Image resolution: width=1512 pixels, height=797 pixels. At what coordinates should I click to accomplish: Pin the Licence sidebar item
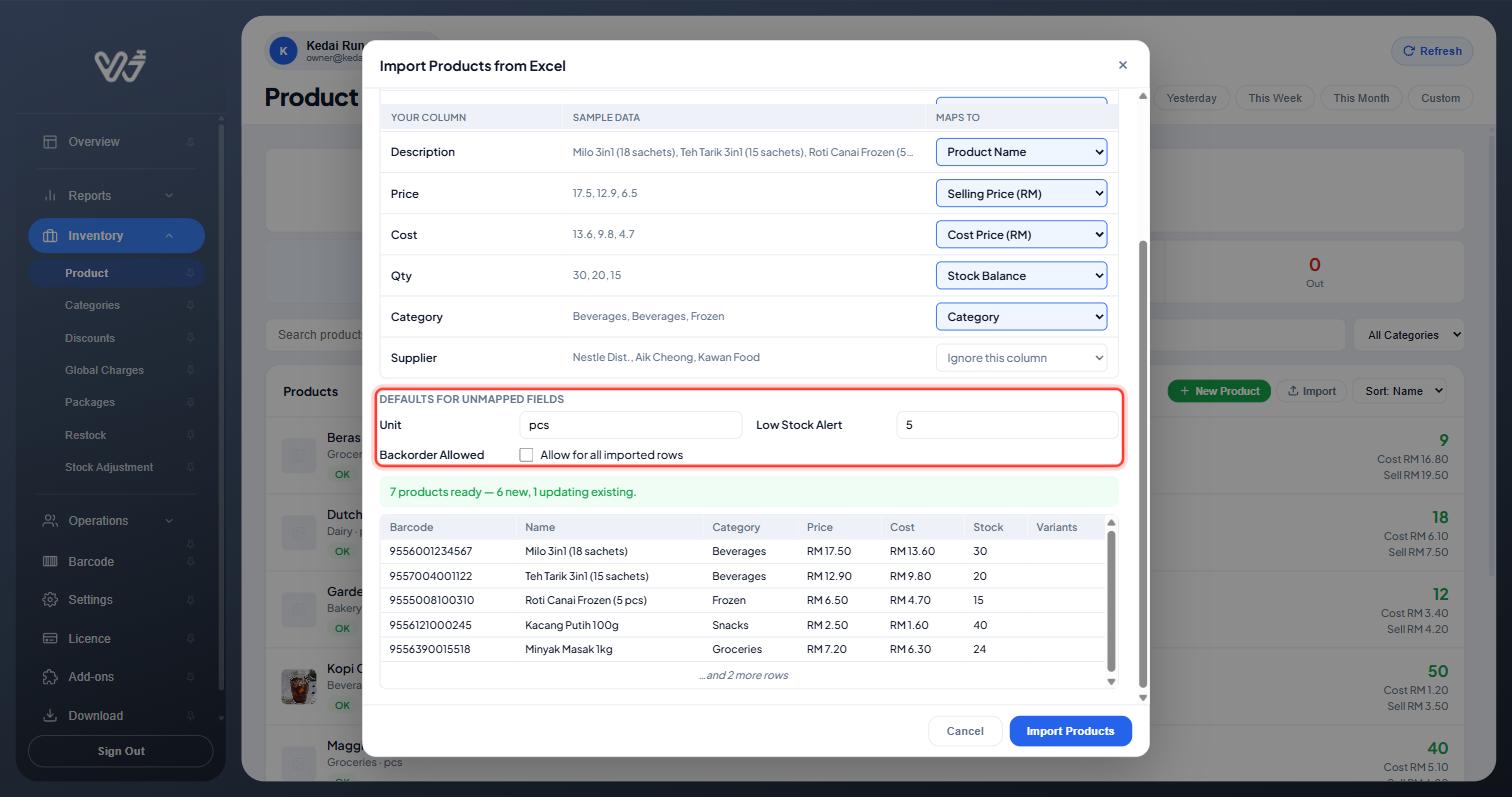(x=190, y=639)
